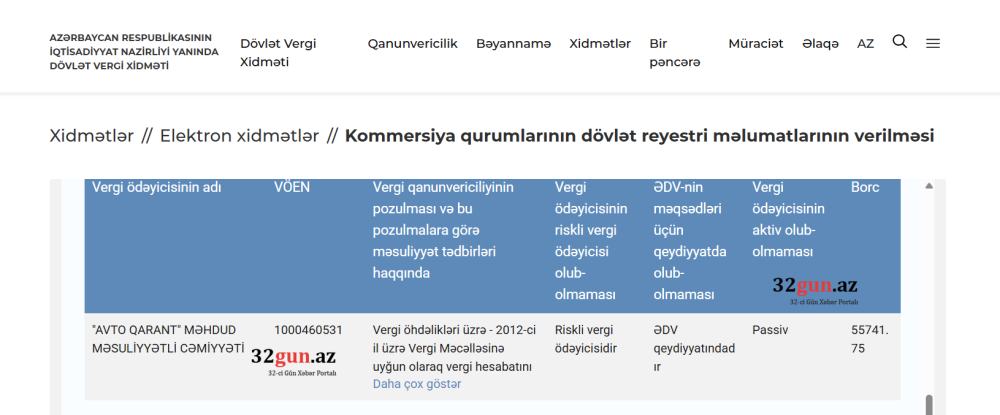Select Bəyannamə in the top navigation
The height and width of the screenshot is (415, 1000).
pos(513,44)
